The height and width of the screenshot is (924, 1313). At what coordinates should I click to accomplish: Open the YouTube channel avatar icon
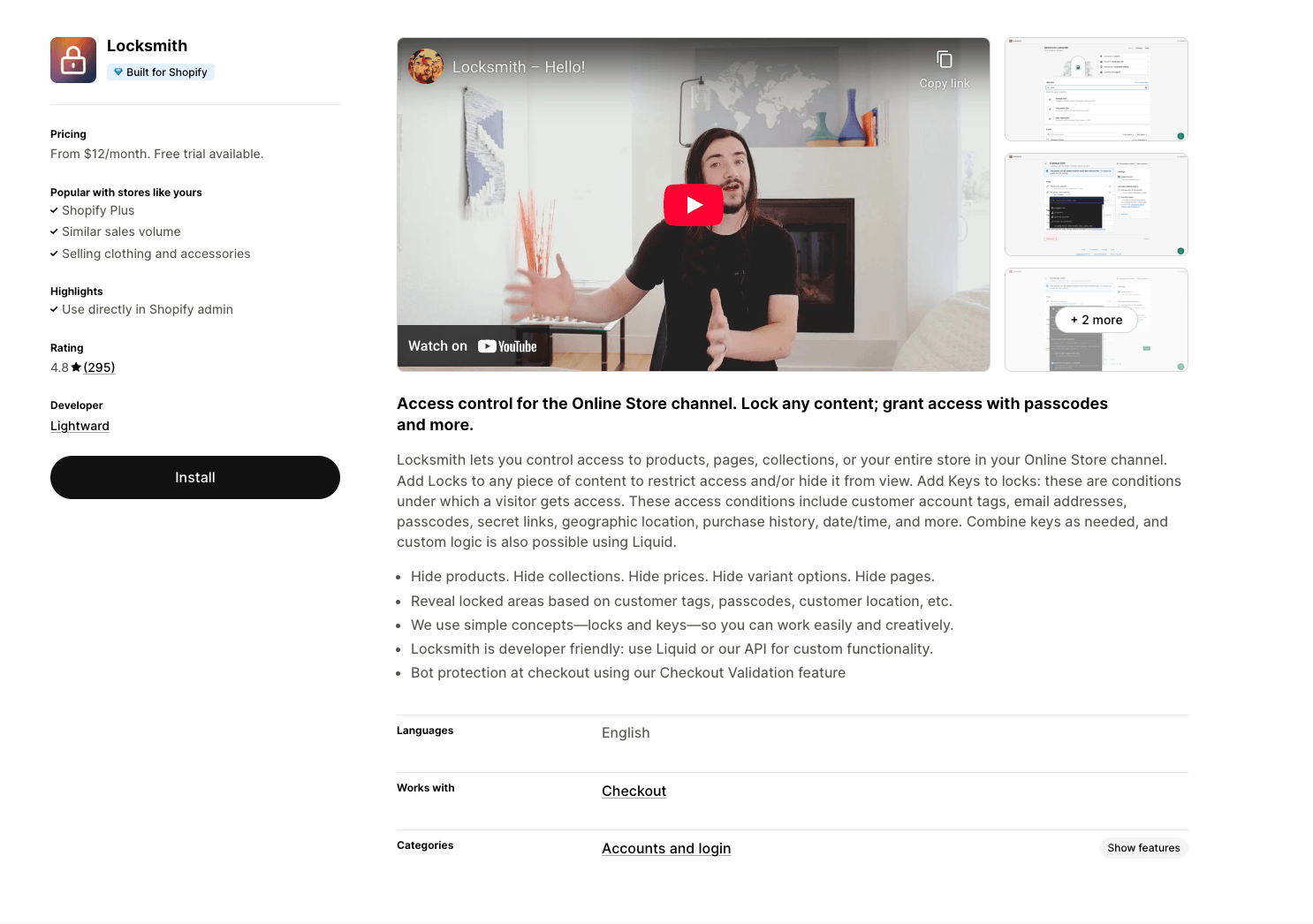[426, 66]
